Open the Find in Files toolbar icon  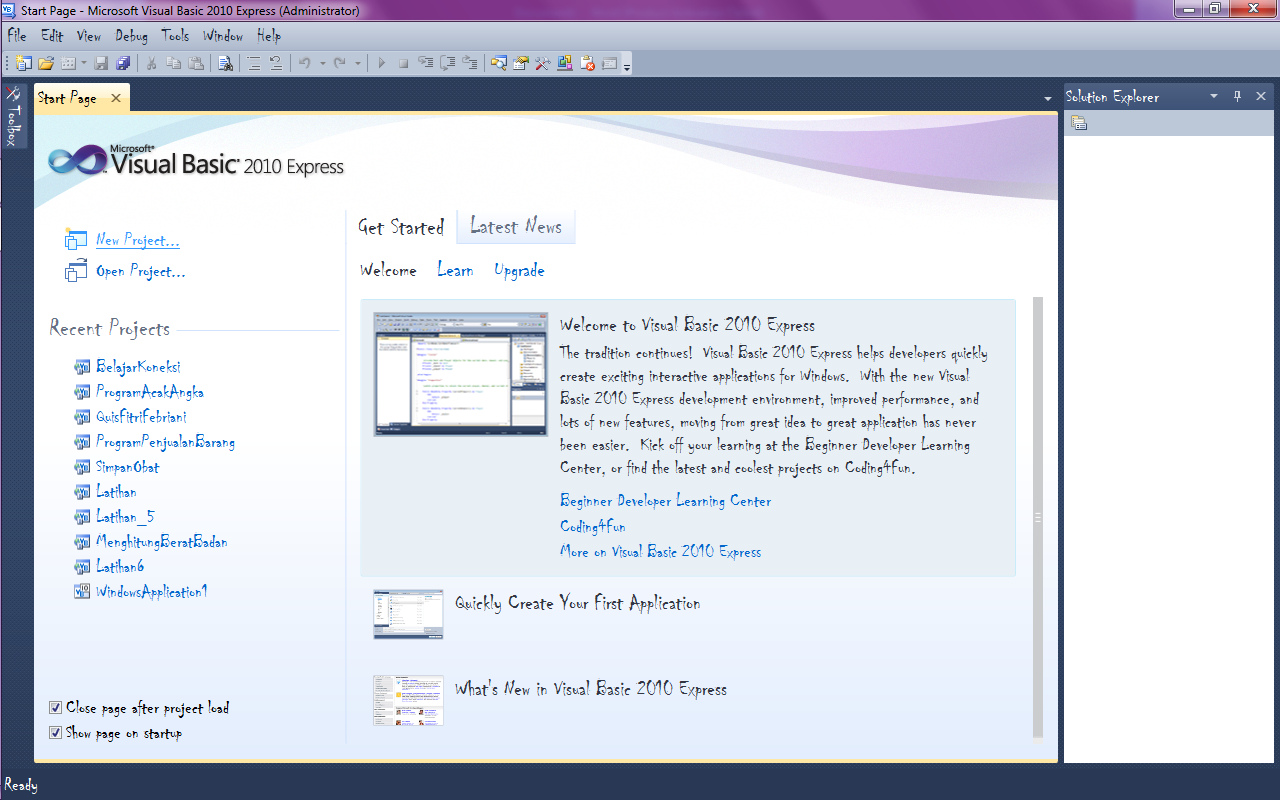(x=226, y=63)
